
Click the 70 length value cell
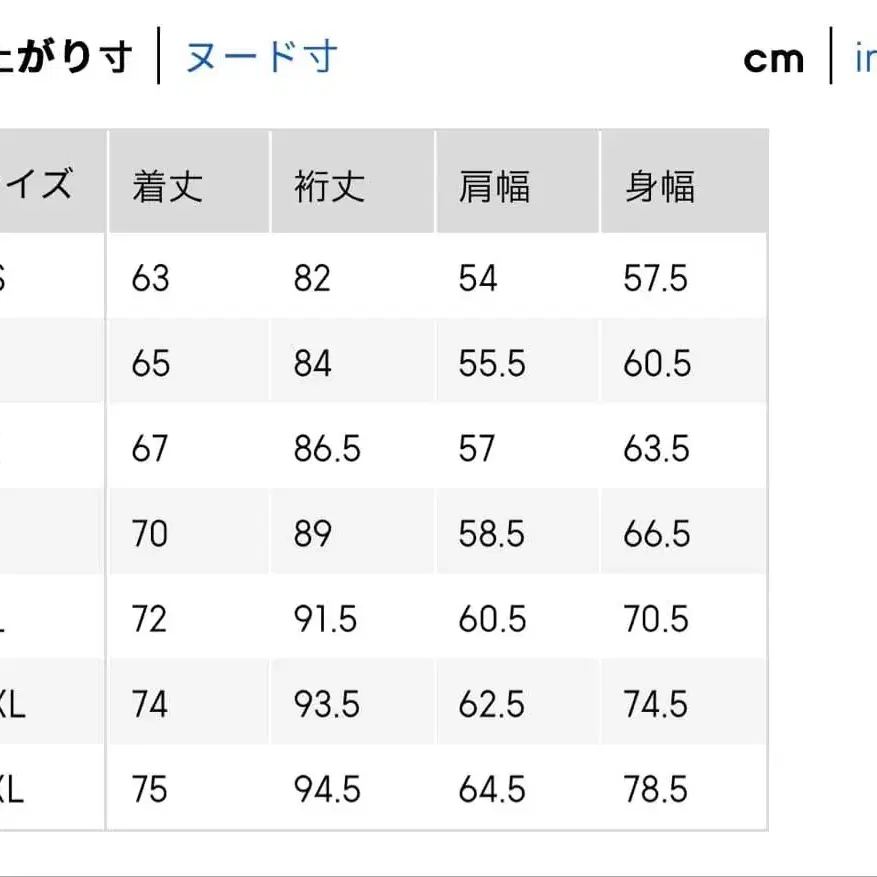[148, 534]
